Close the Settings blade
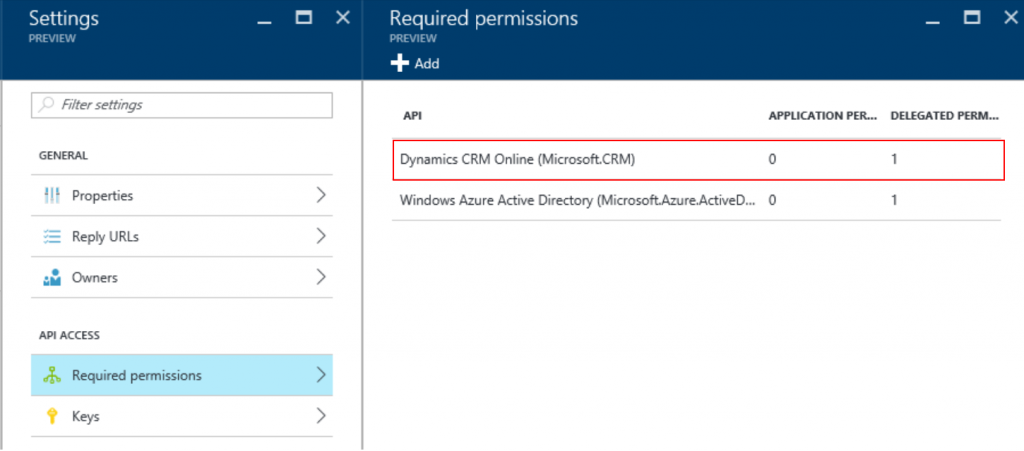This screenshot has height=451, width=1024. click(342, 18)
